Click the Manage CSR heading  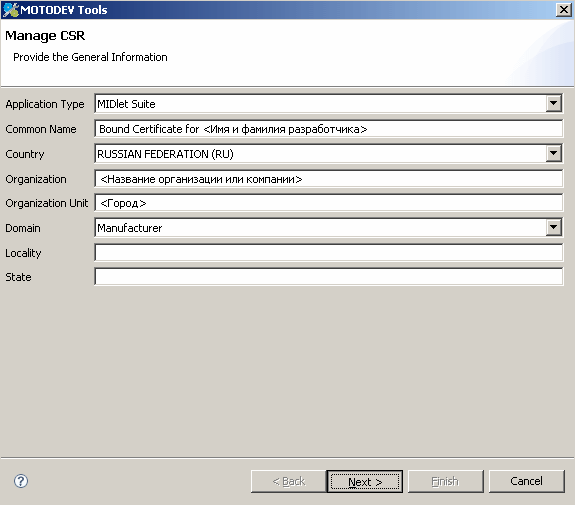click(x=45, y=36)
